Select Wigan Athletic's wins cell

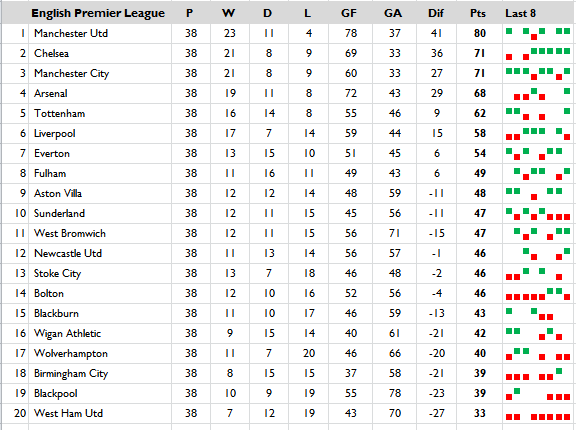tap(230, 334)
